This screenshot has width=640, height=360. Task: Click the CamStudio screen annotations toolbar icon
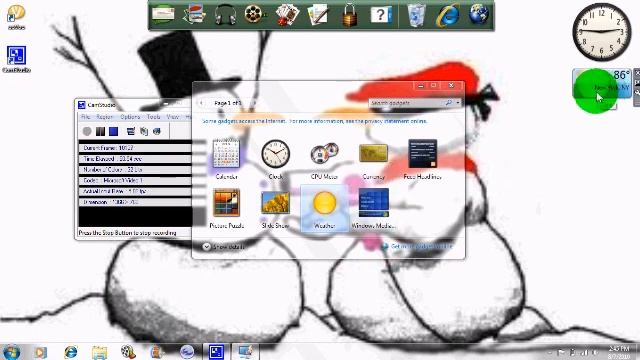144,131
